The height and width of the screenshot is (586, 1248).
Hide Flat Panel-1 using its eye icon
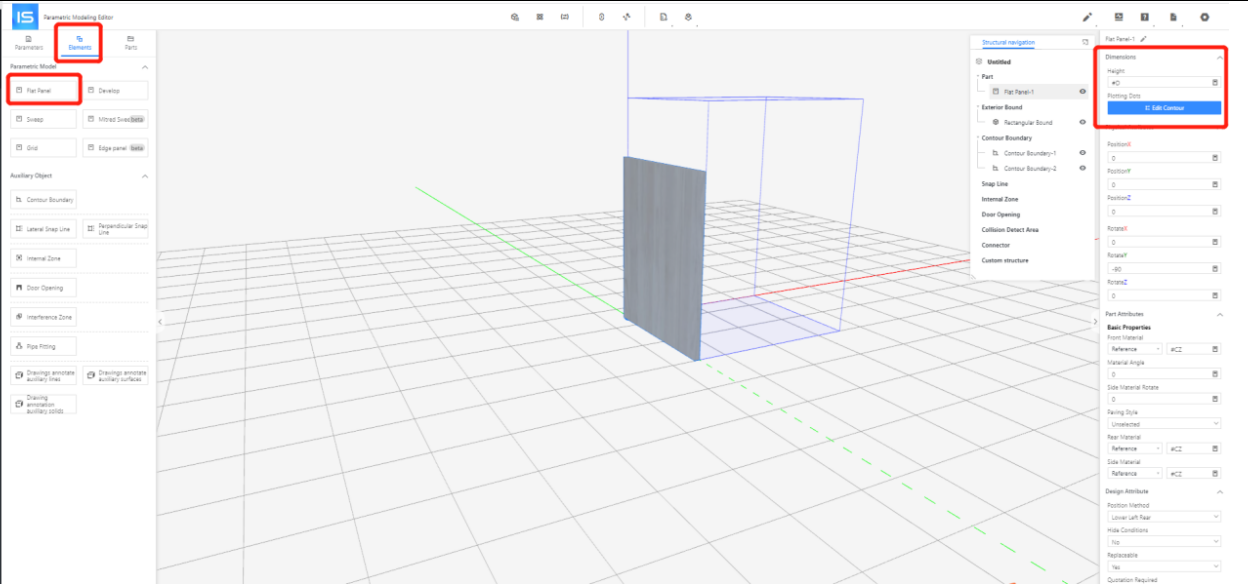pos(1083,91)
